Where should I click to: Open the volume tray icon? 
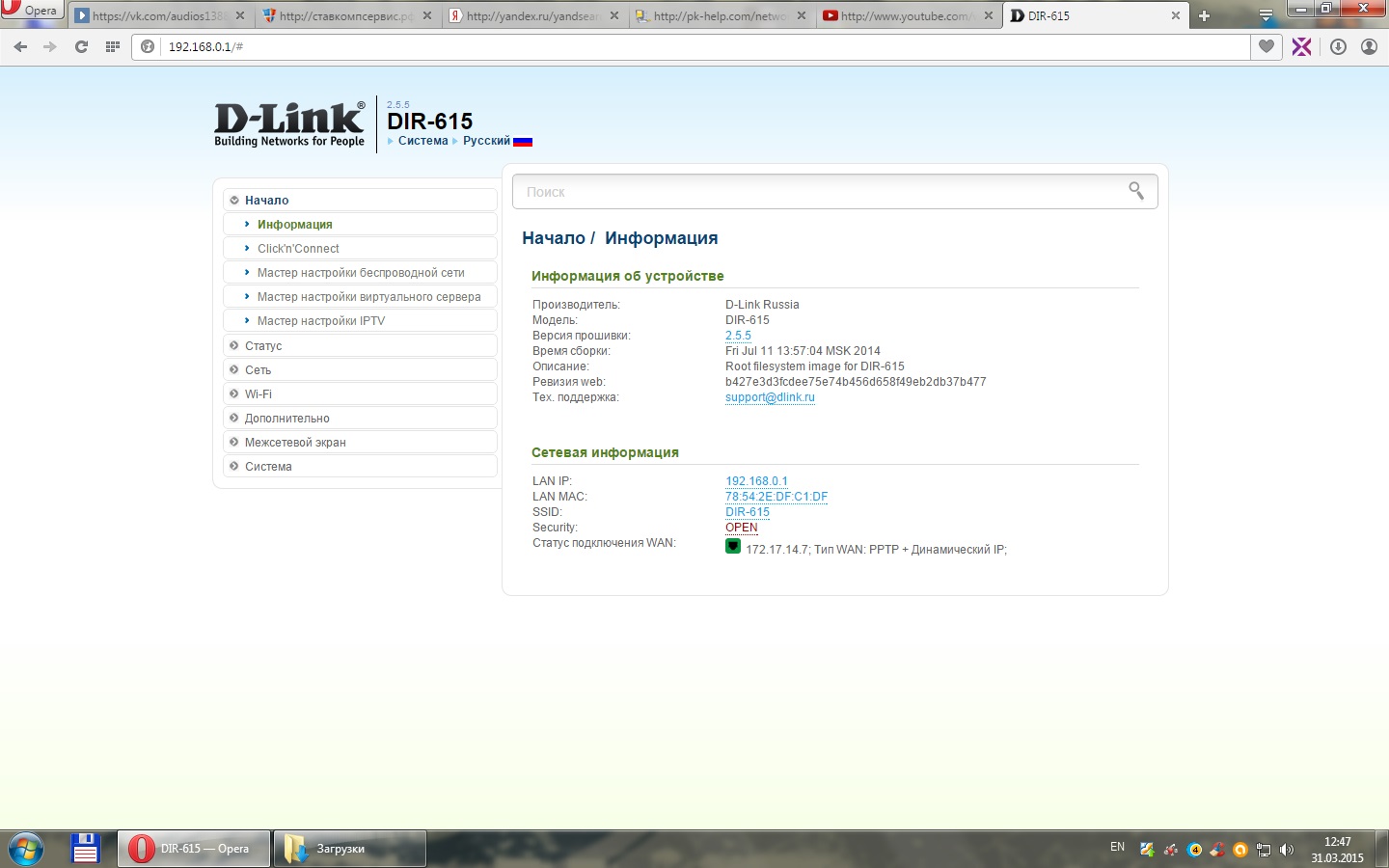(x=1286, y=850)
